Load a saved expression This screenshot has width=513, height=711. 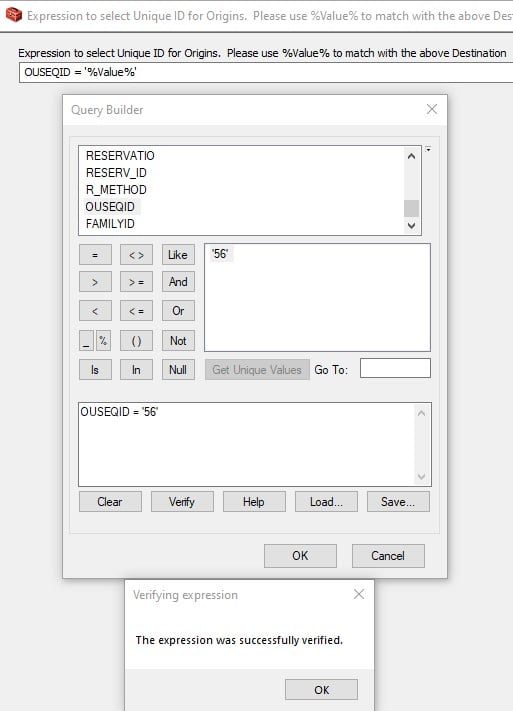point(326,502)
